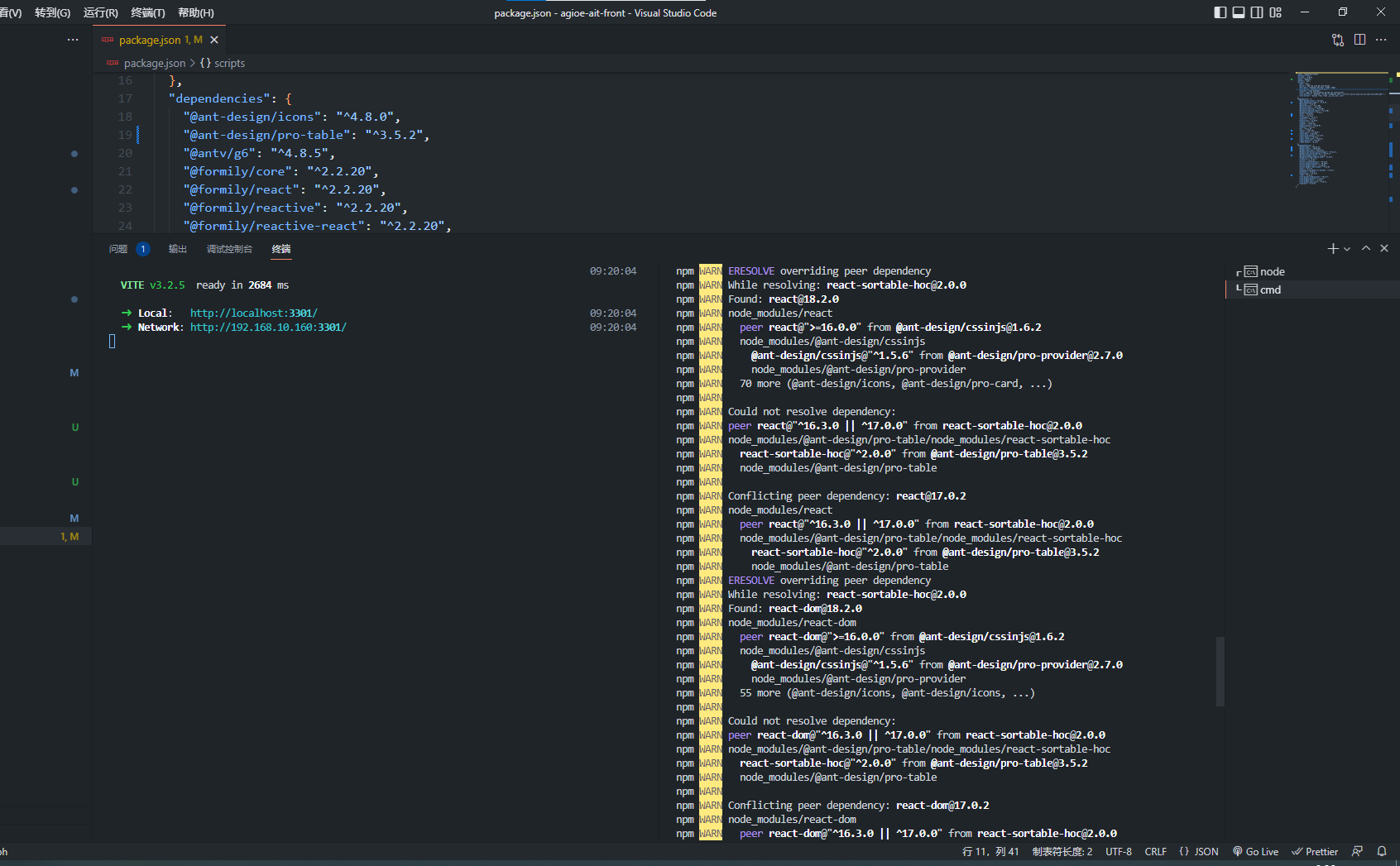1400x866 pixels.
Task: Open the package.json breadcrumb dropdown
Action: [x=154, y=63]
